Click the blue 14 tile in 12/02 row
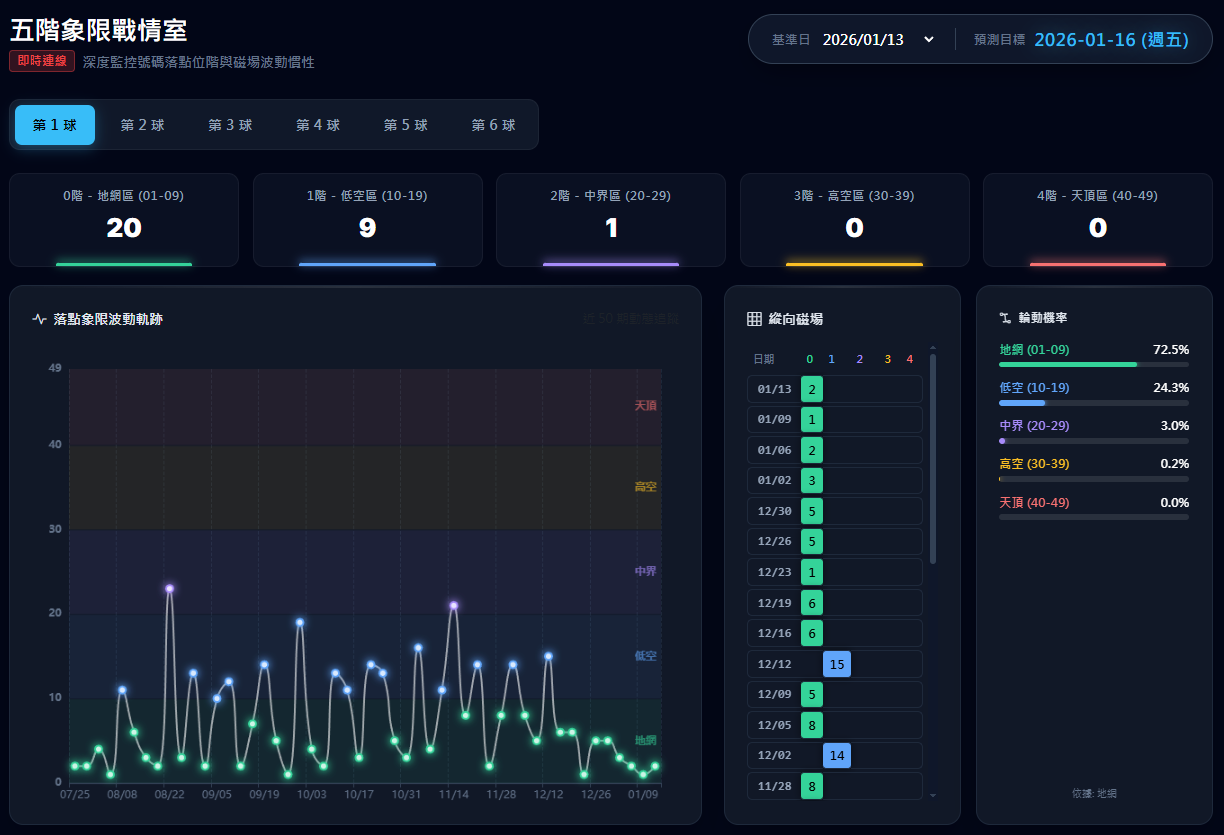The width and height of the screenshot is (1224, 835). pos(837,756)
